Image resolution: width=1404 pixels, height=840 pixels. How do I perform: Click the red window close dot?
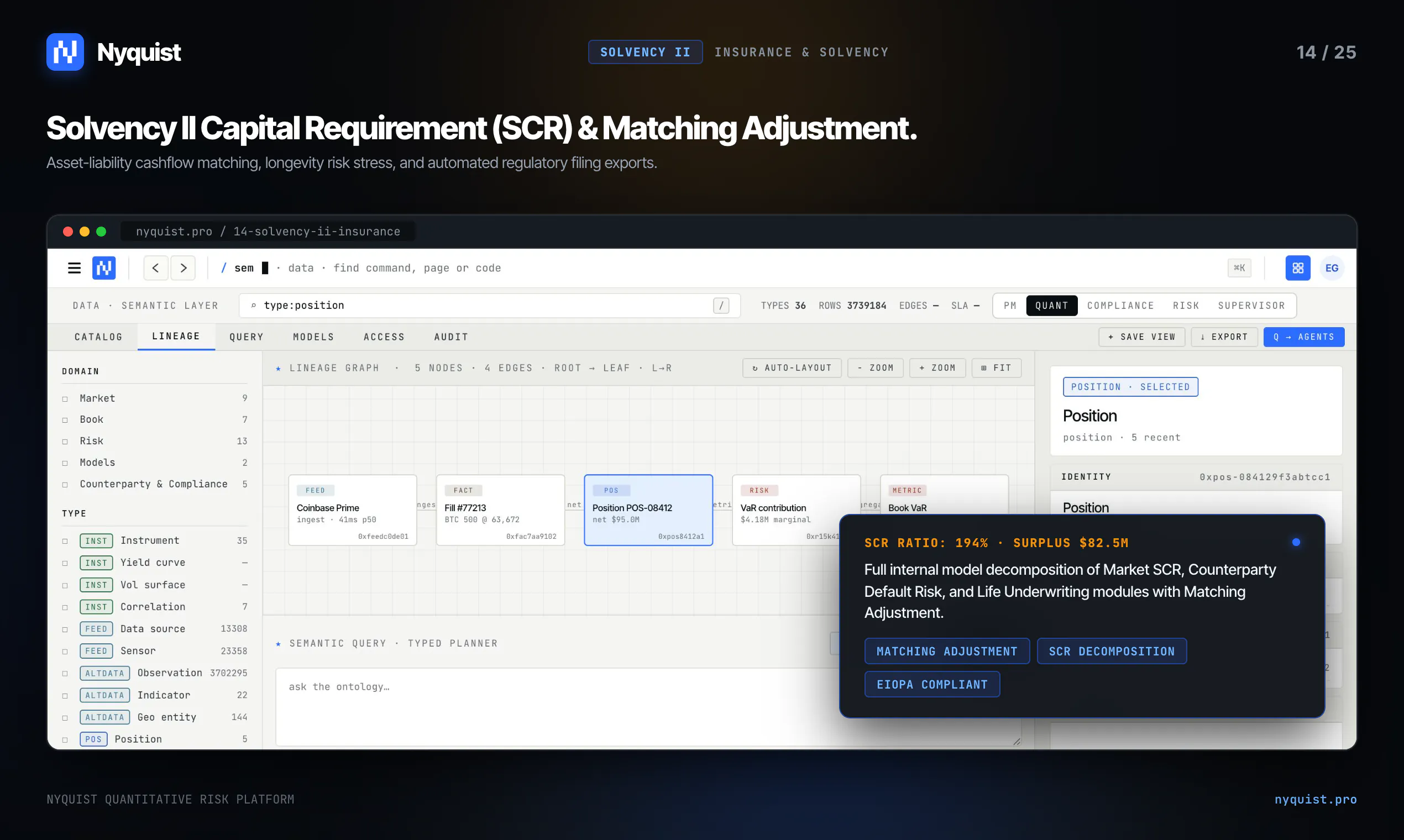click(68, 232)
